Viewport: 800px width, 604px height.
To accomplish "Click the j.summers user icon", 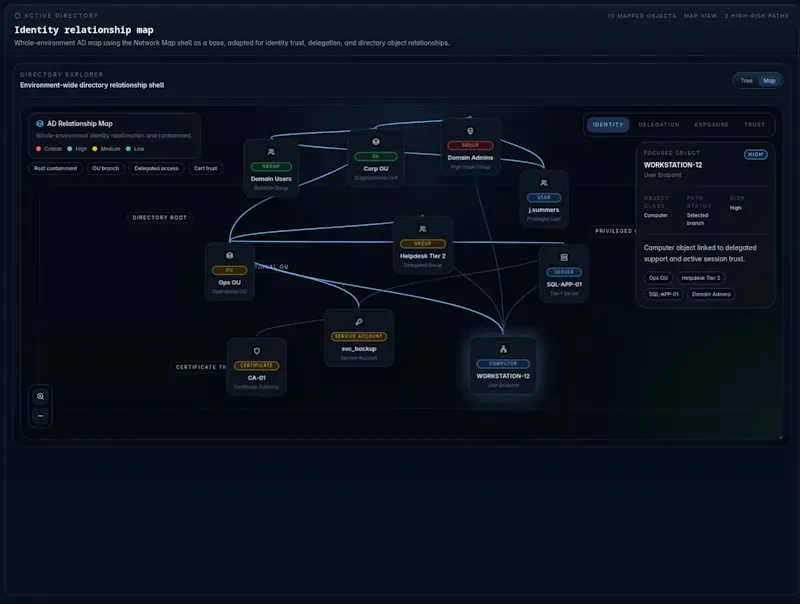I will (x=543, y=183).
